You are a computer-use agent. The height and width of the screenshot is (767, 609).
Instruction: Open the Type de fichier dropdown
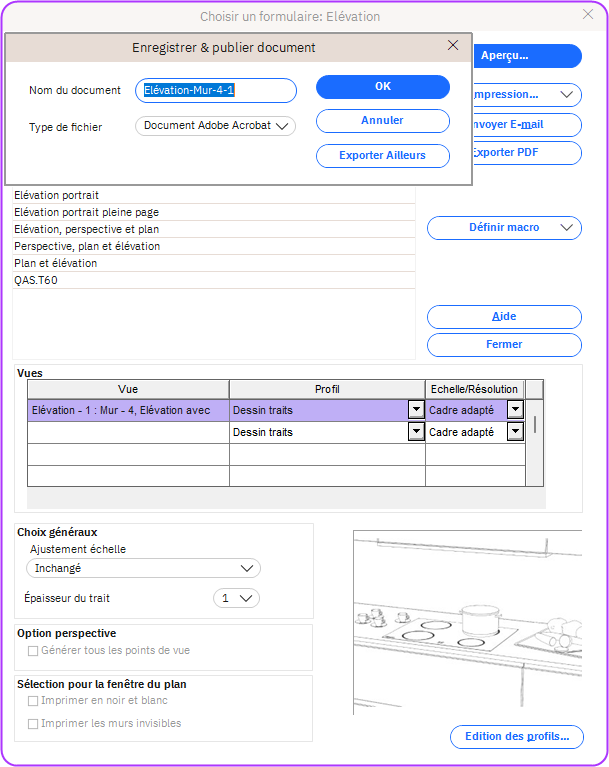pos(215,126)
